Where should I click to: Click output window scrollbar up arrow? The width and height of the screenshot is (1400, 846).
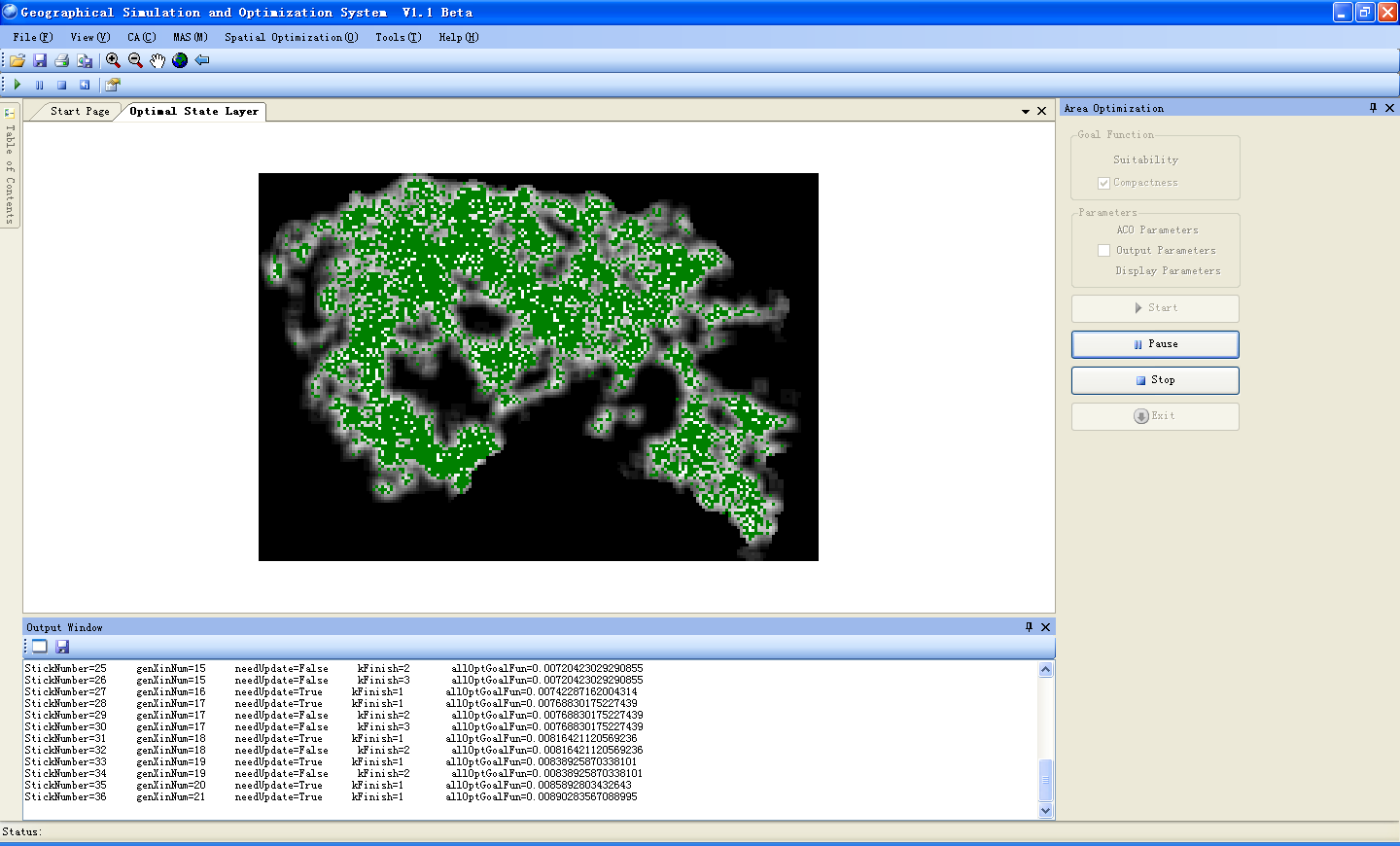pos(1046,669)
